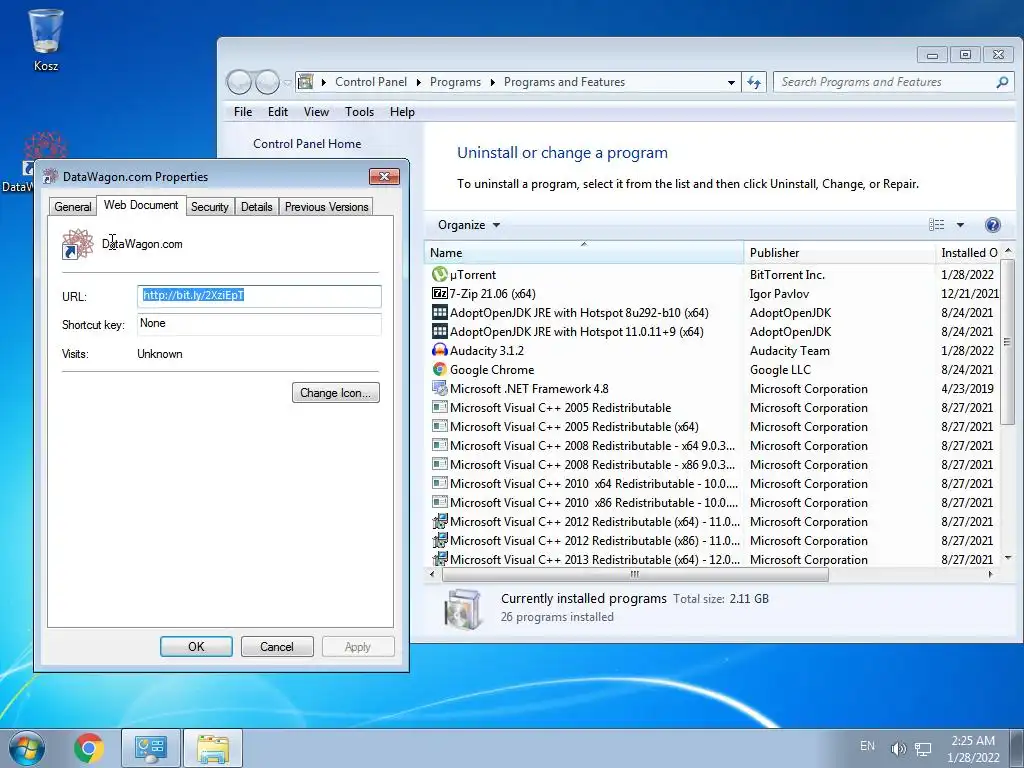The width and height of the screenshot is (1024, 768).
Task: Click the Google Chrome icon in programs list
Action: [x=440, y=370]
